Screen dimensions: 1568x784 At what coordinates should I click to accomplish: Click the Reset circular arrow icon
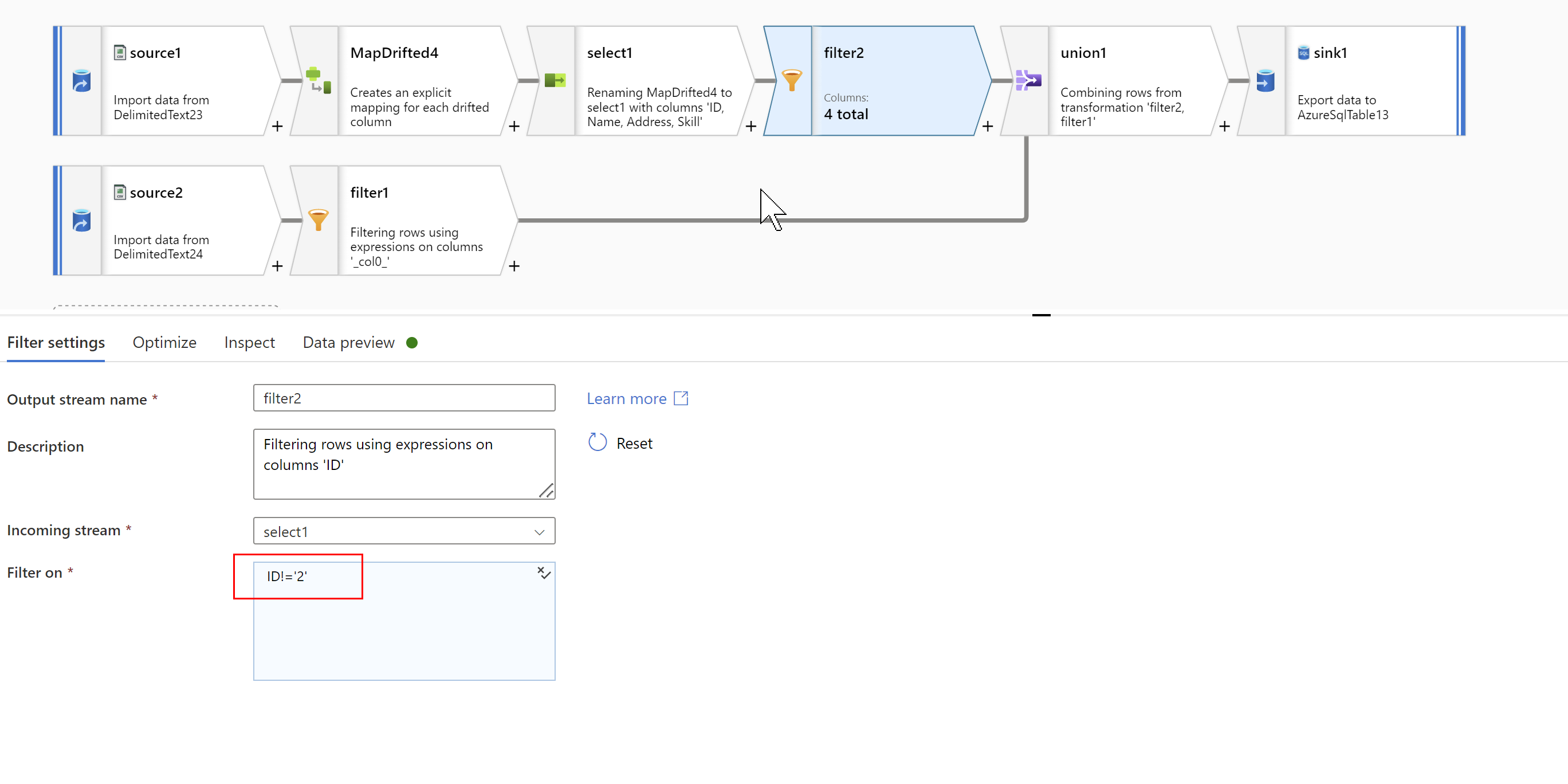[x=597, y=442]
